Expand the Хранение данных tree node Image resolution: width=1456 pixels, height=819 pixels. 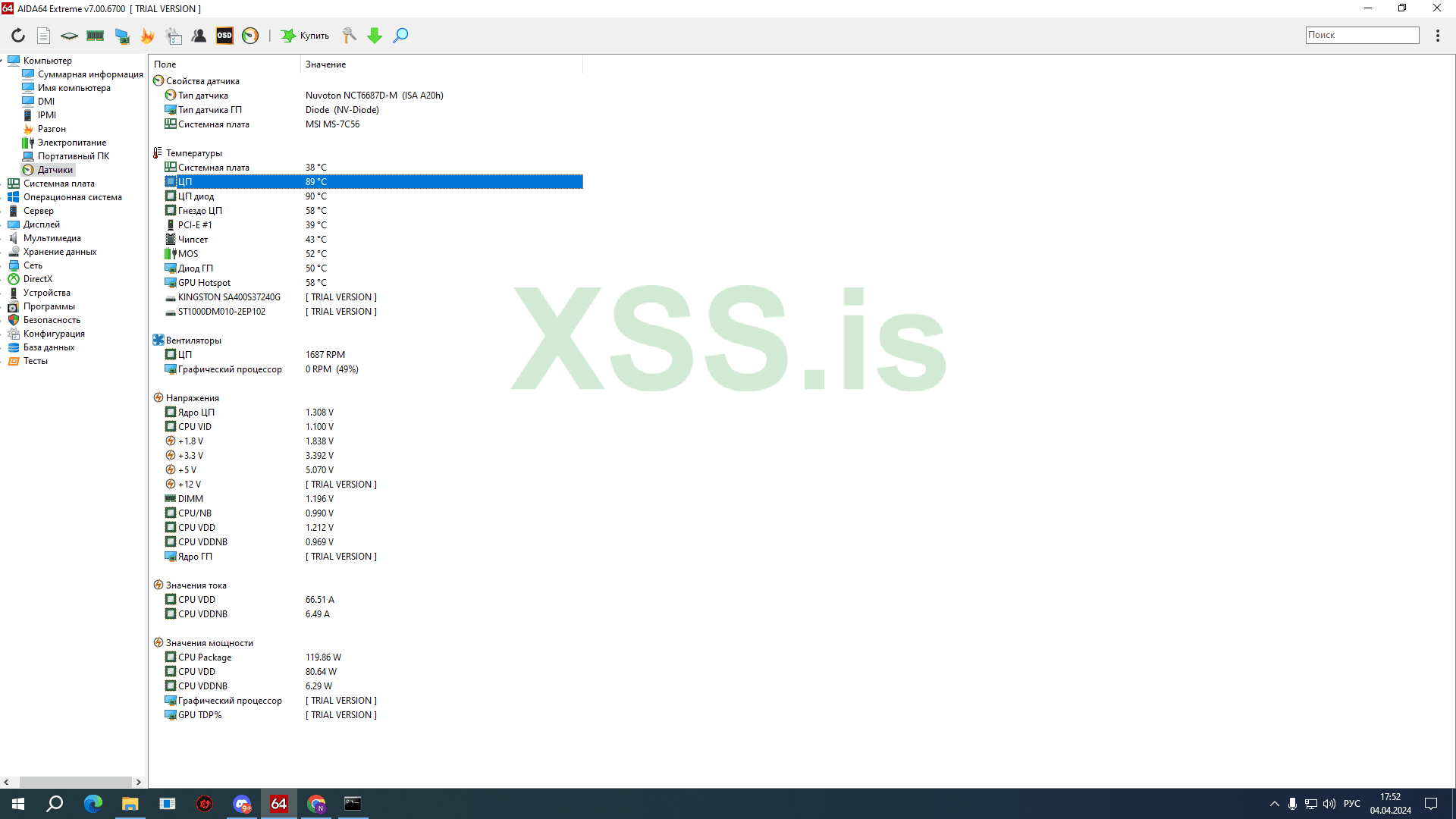[3, 252]
